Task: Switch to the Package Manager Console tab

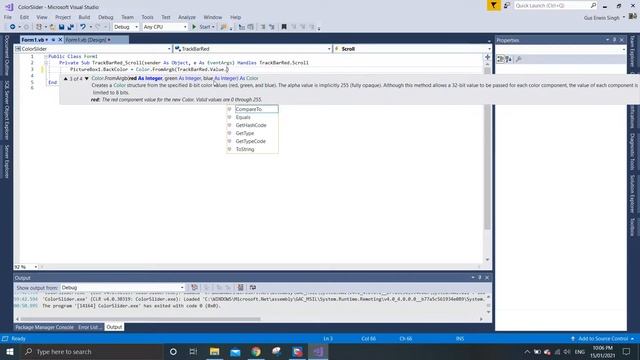Action: (x=44, y=327)
